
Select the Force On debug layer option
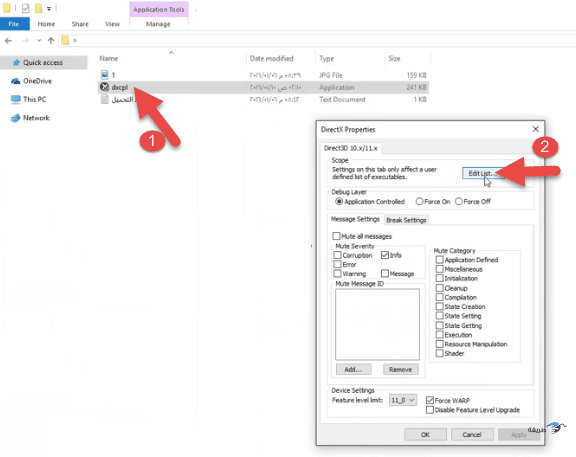click(x=419, y=201)
